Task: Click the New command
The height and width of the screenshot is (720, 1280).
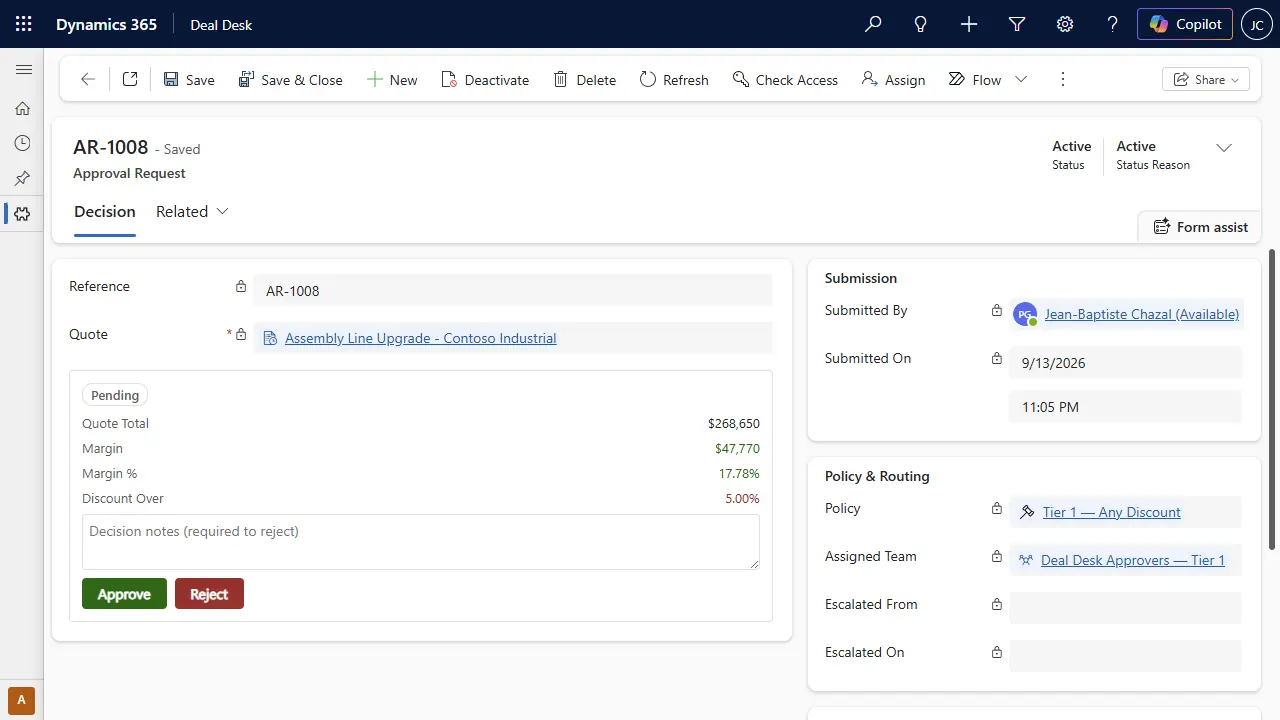Action: [392, 79]
